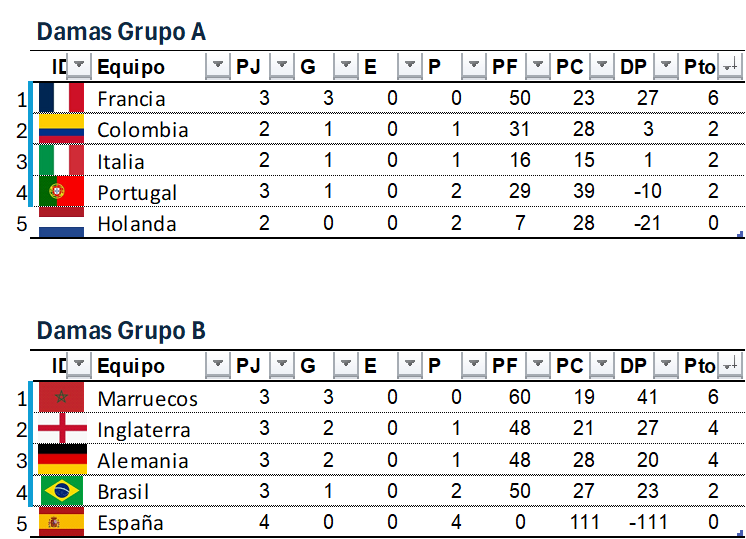Click the Spain flag icon
The image size is (746, 539).
(61, 522)
